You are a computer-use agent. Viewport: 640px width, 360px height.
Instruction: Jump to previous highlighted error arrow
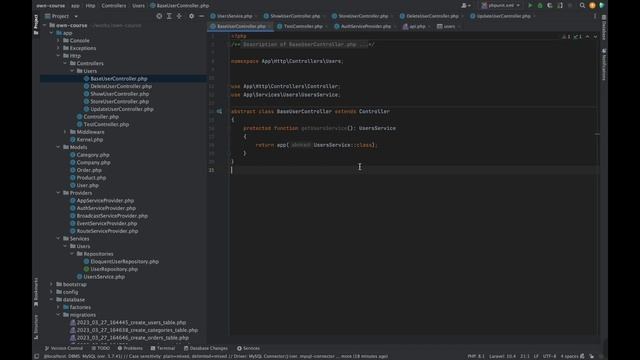[588, 37]
